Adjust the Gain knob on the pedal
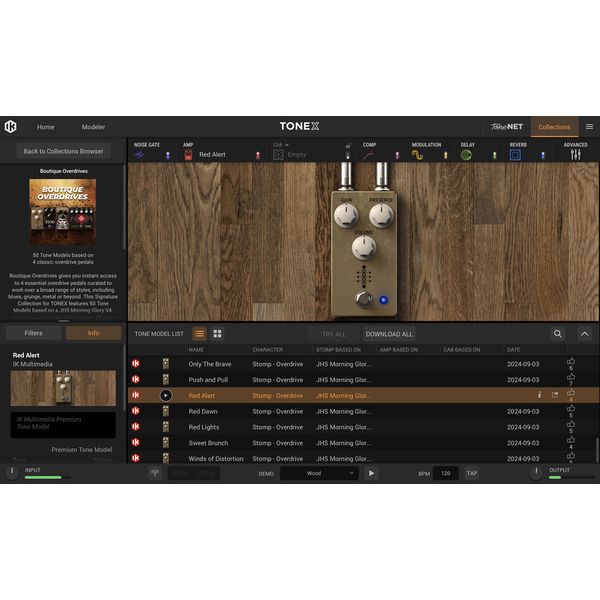 point(346,216)
